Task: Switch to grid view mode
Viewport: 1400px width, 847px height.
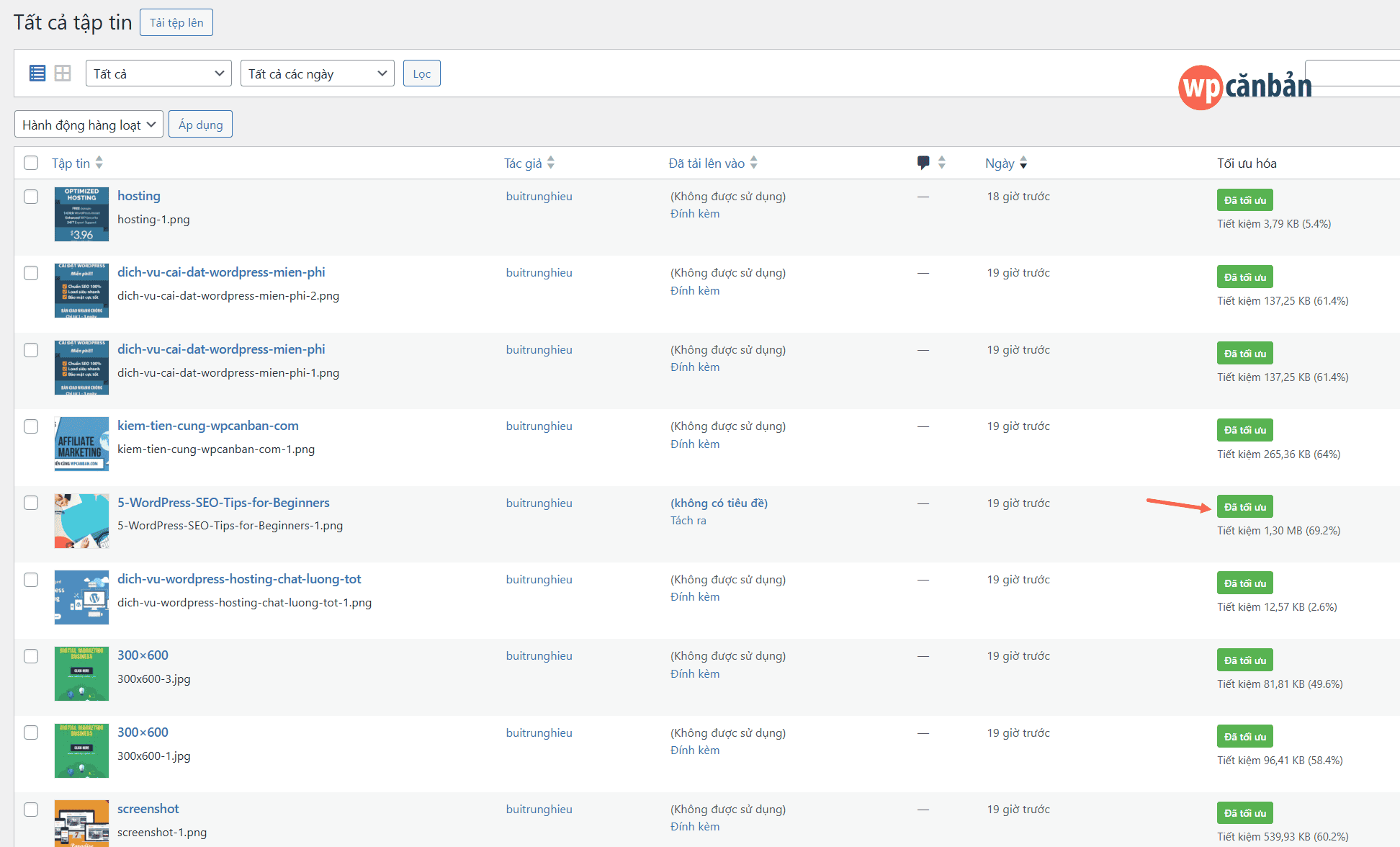Action: point(63,73)
